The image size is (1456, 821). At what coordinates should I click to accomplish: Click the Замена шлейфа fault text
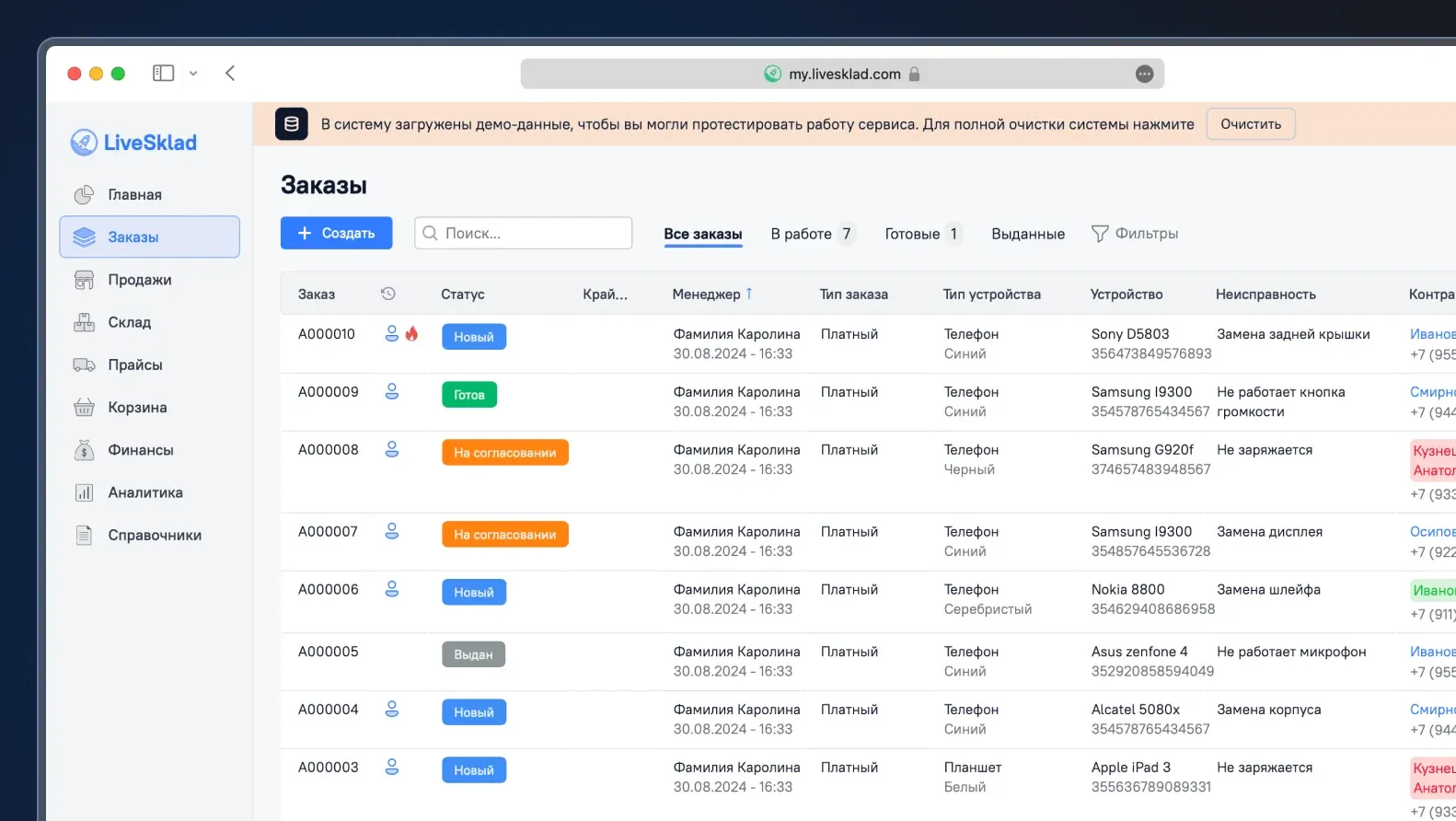tap(1268, 590)
